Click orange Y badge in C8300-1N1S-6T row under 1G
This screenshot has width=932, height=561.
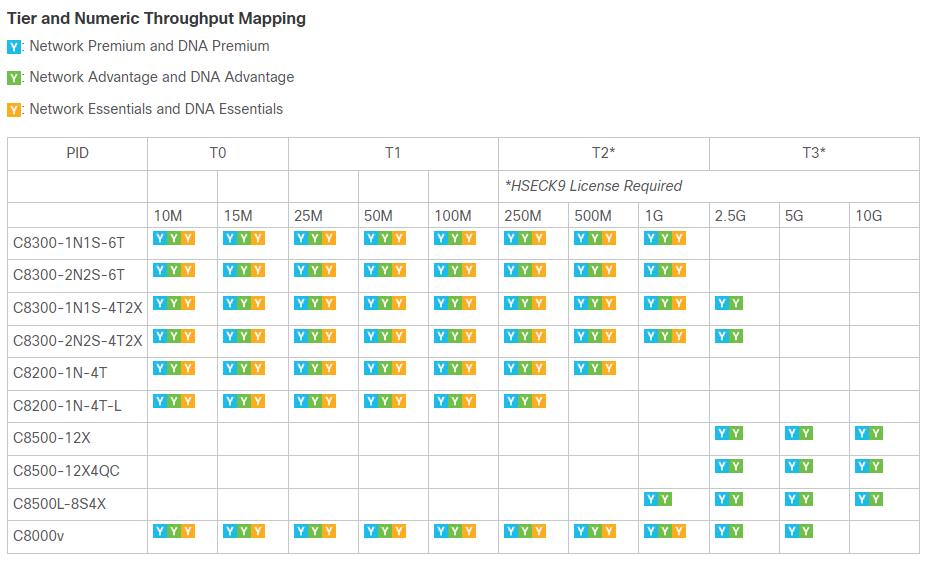tap(679, 238)
